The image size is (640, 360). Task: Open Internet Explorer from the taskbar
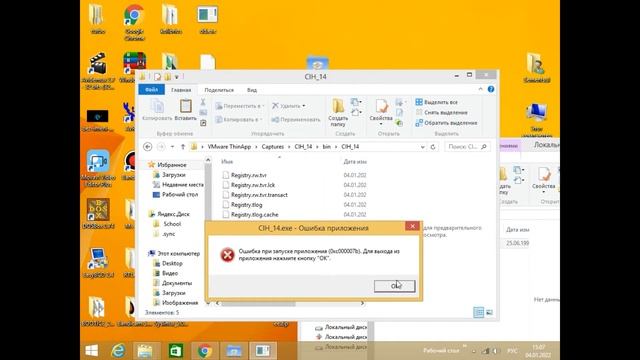click(118, 351)
